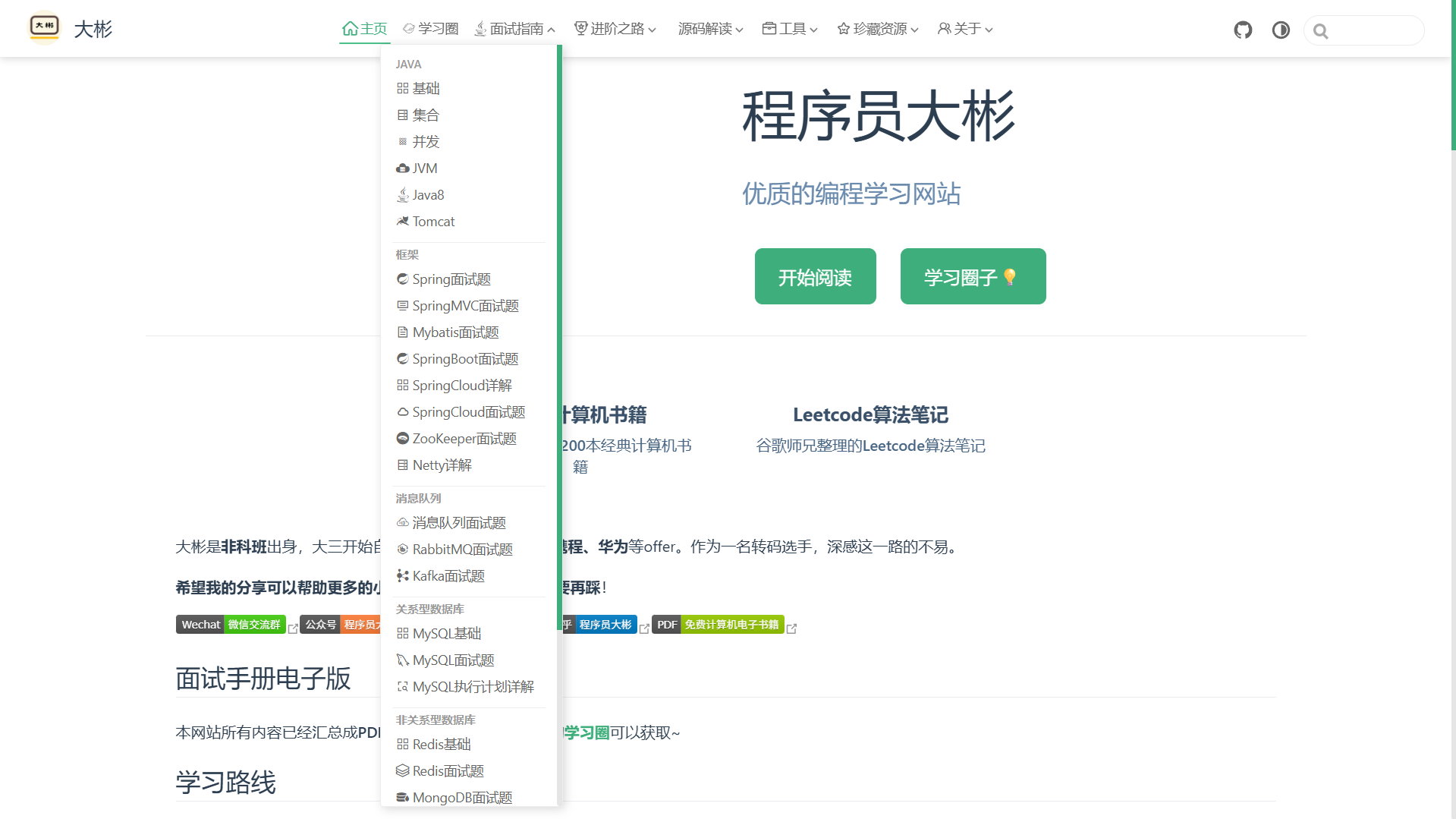Screen dimensions: 1456x819
Task: Click the ZooKeeper面试题 entry
Action: click(464, 438)
